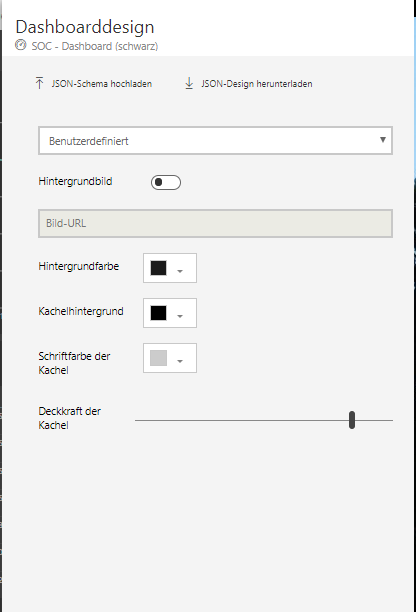Expand the Schriftfarbe der Kachel picker arrow

tap(180, 361)
